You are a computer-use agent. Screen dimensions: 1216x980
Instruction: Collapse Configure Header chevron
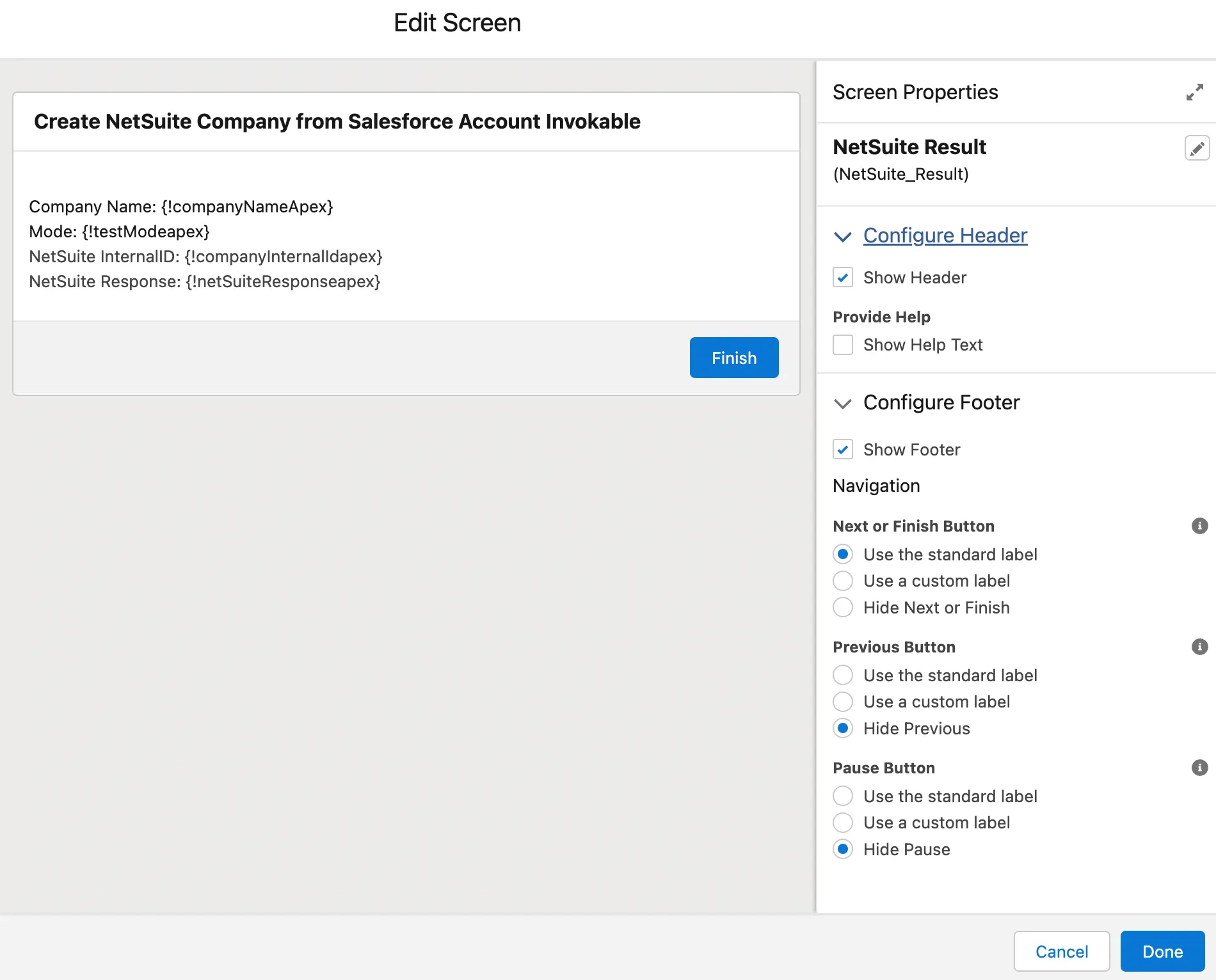pos(843,237)
